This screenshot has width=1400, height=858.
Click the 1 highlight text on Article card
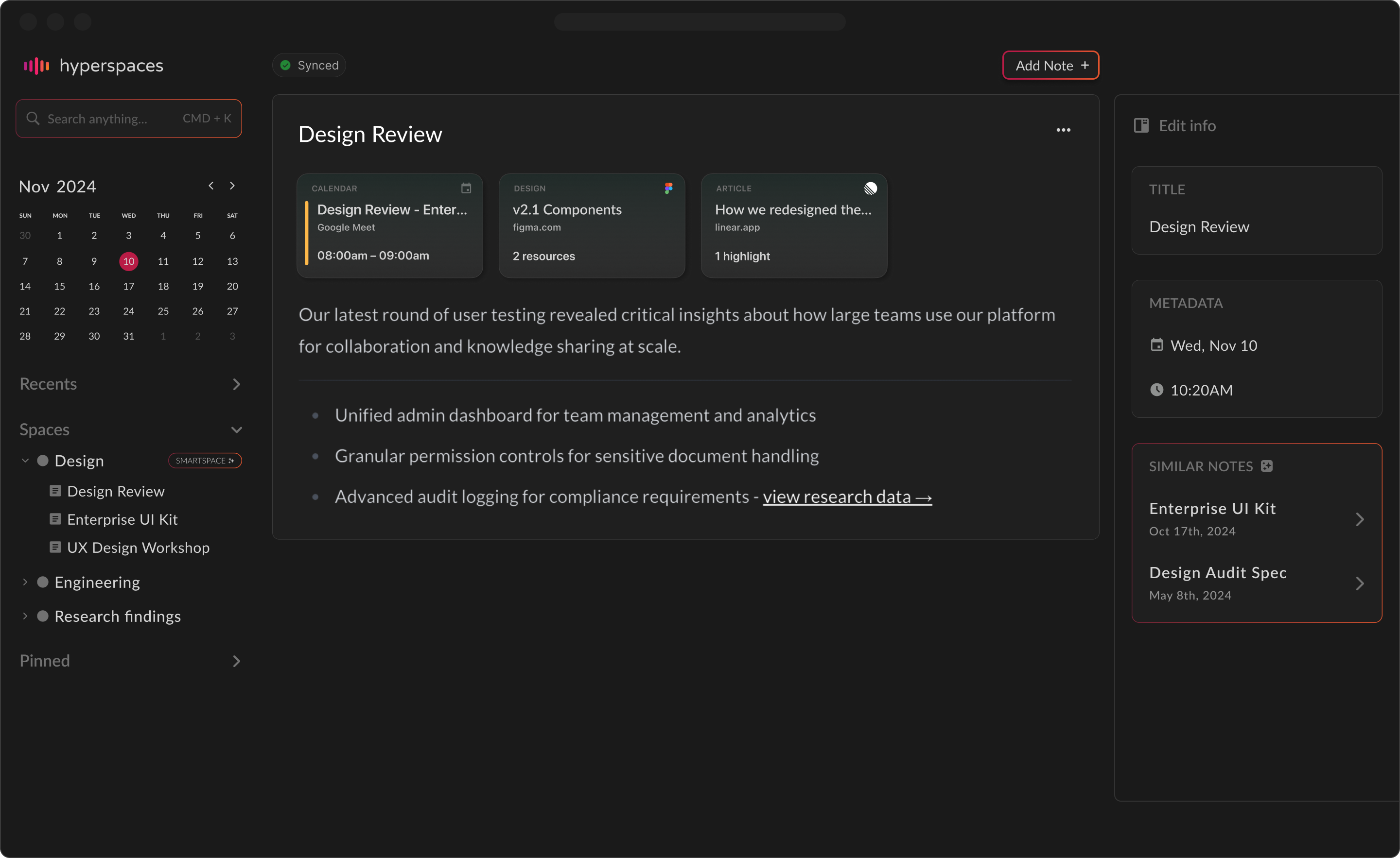[742, 256]
